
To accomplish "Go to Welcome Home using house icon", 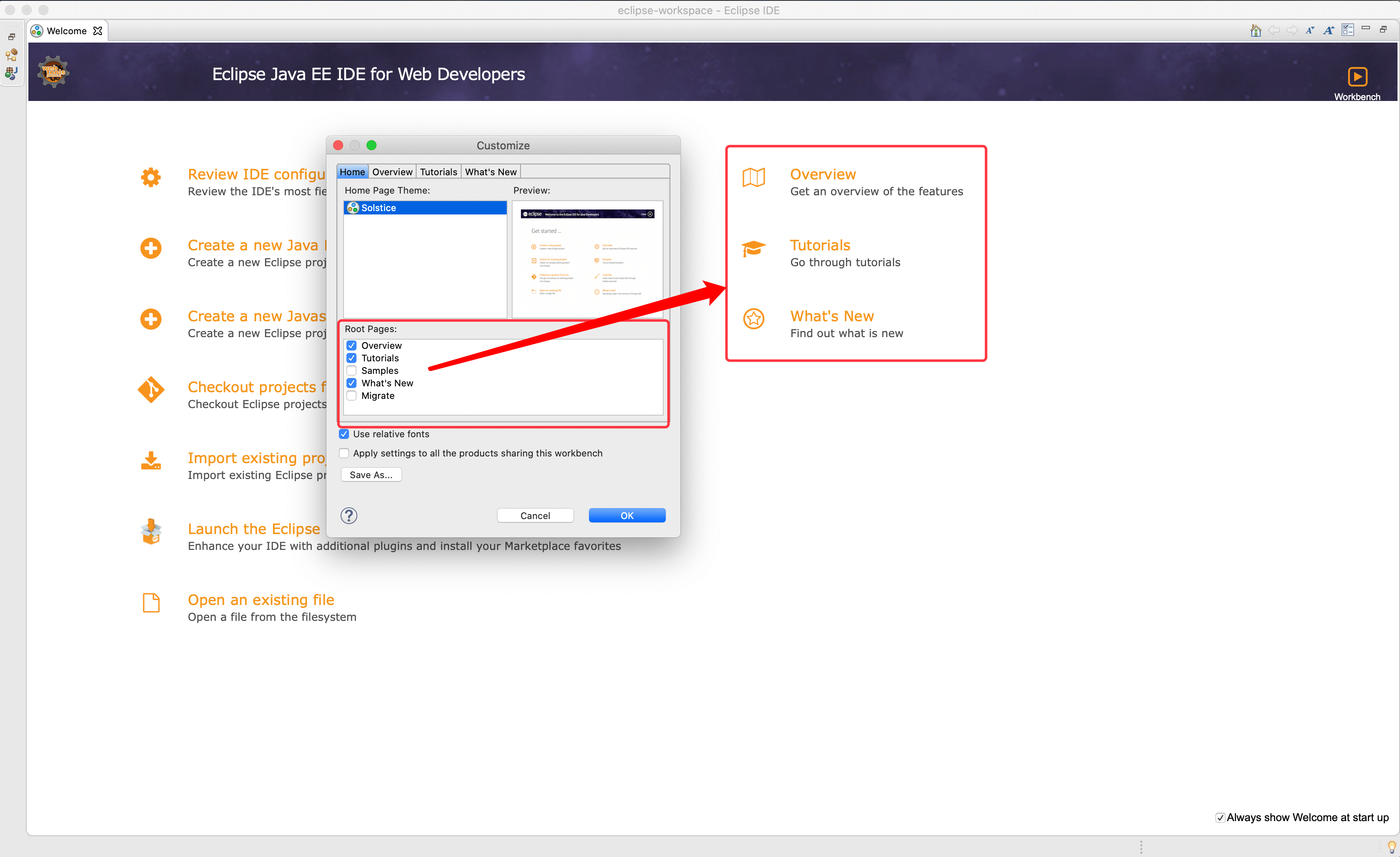I will (x=1256, y=31).
